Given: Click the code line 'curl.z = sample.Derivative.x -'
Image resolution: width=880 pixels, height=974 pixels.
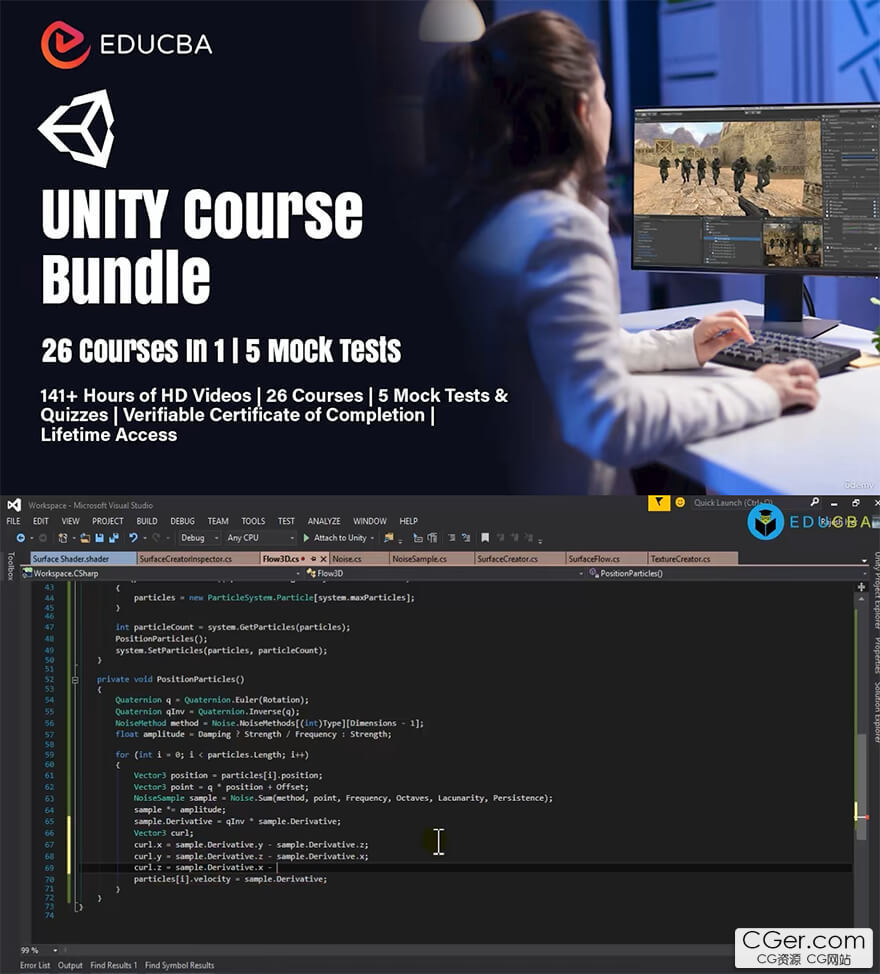Looking at the screenshot, I should click(x=206, y=868).
